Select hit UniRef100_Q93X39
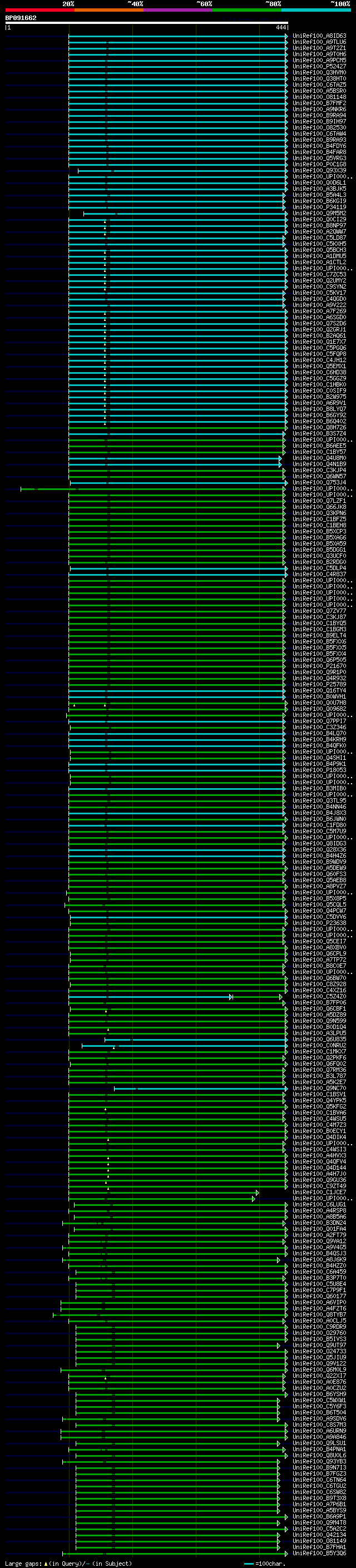The image size is (356, 1568). coord(319,170)
